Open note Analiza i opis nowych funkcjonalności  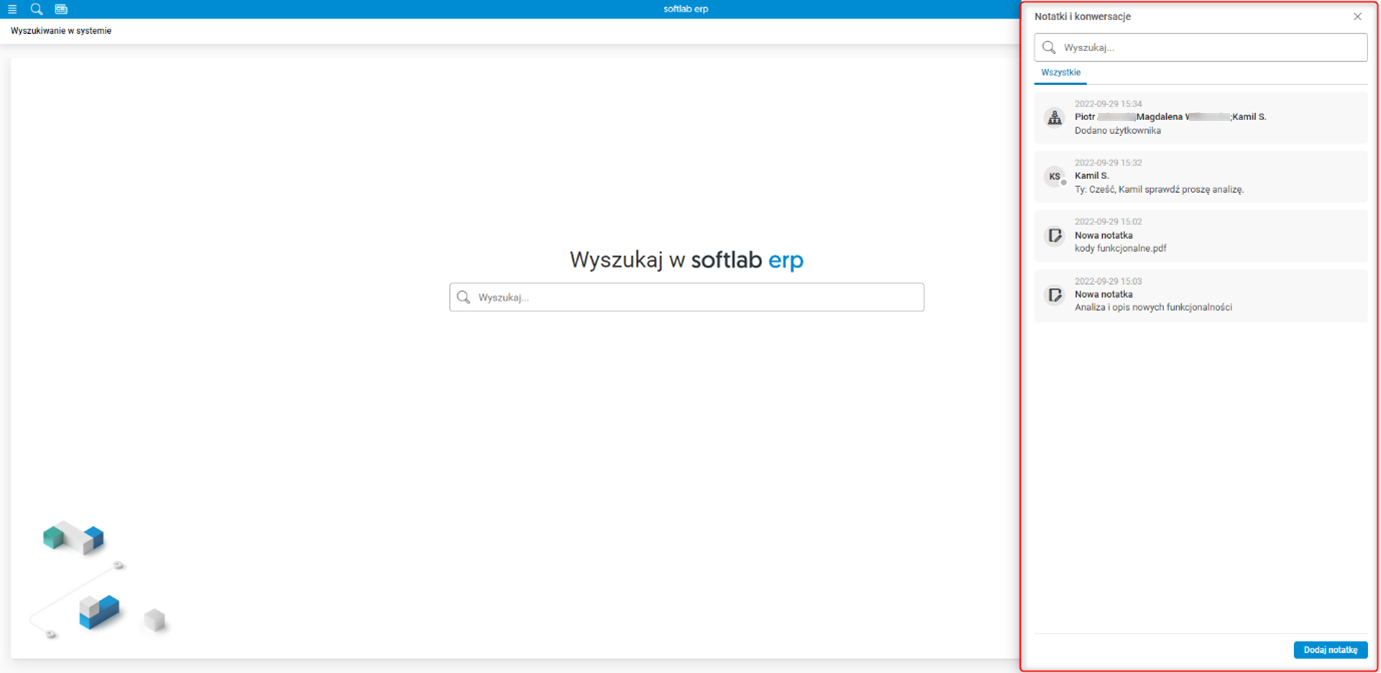point(1200,295)
